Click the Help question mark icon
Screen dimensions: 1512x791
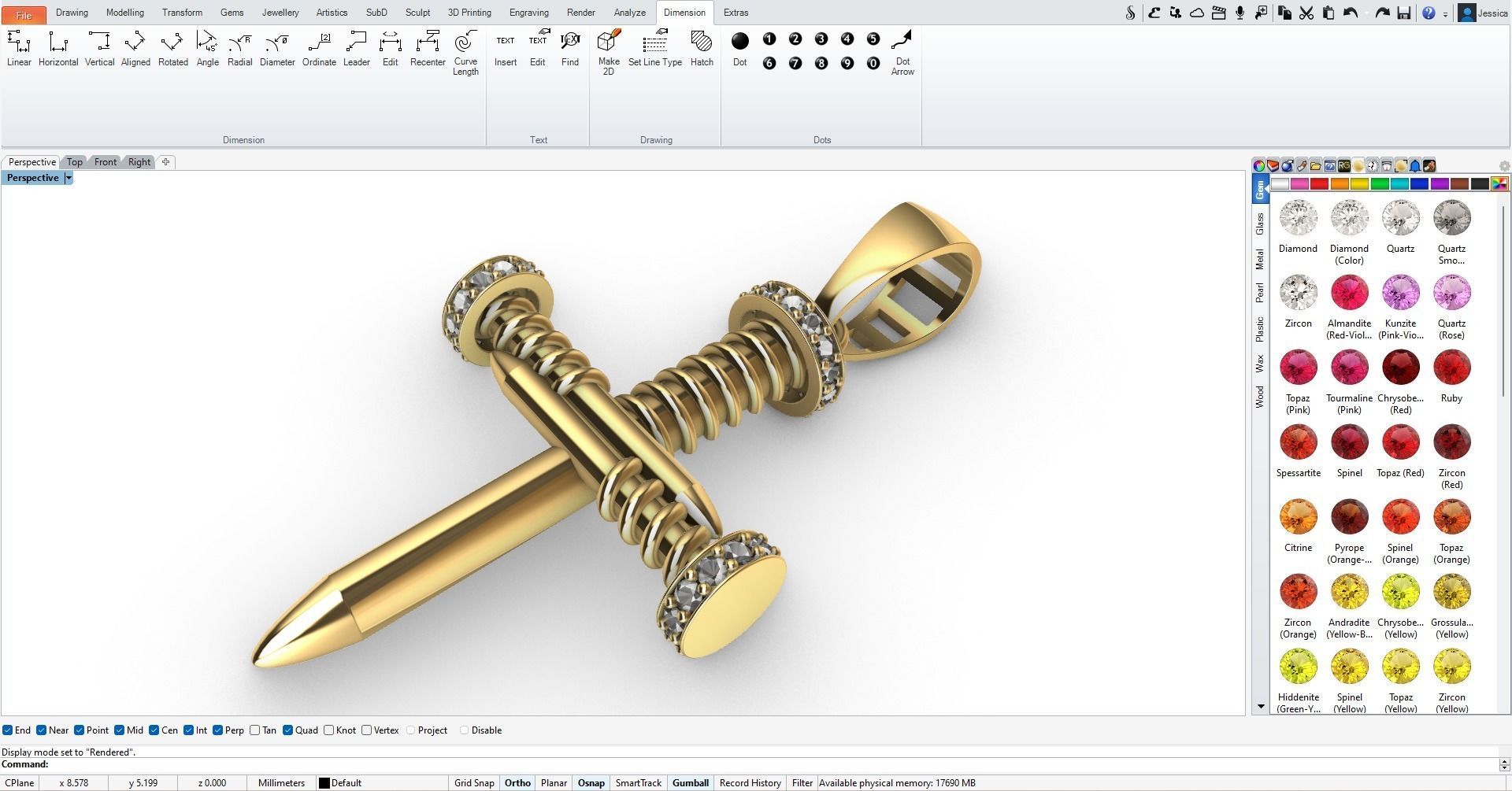tap(1429, 13)
